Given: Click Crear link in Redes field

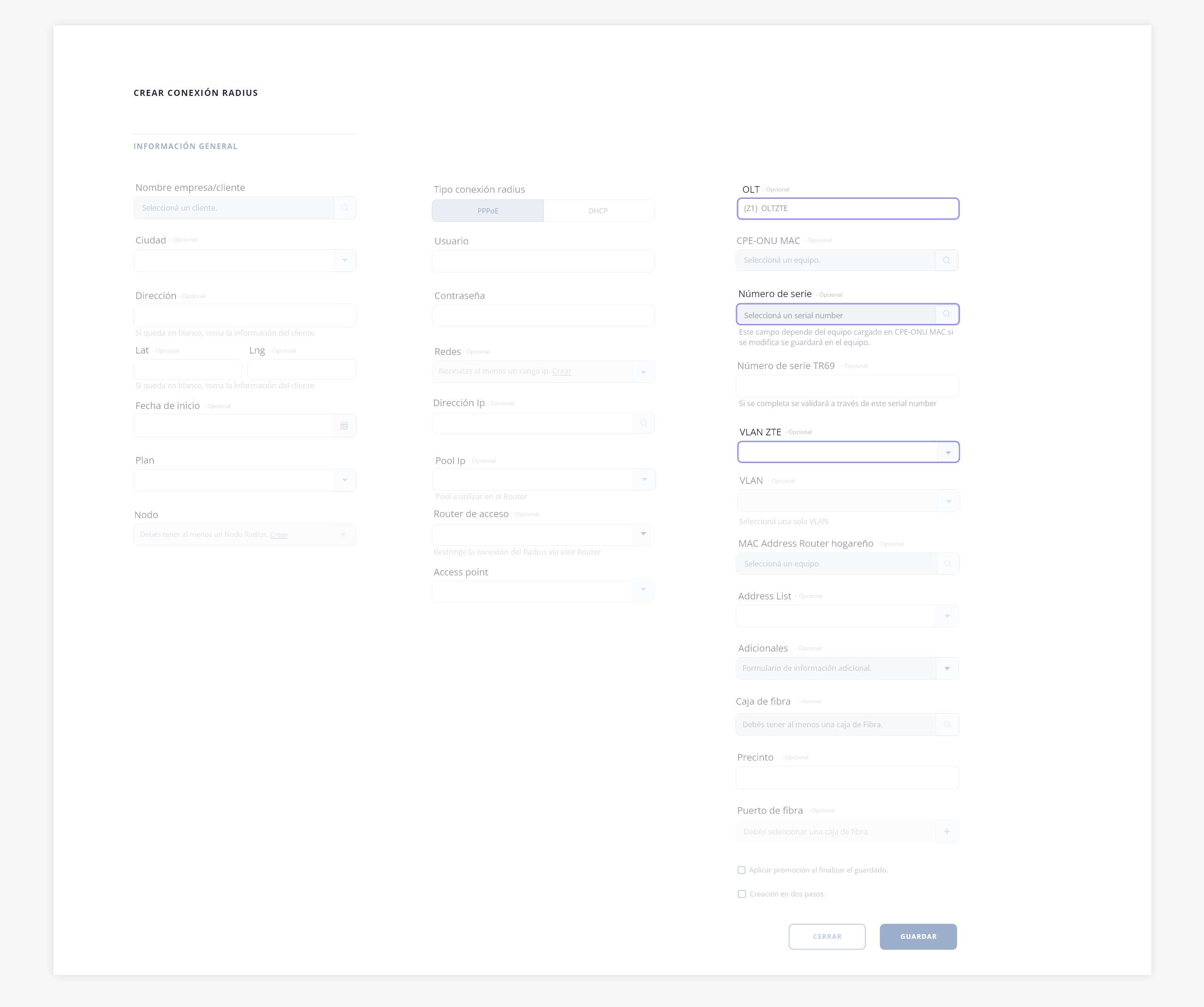Looking at the screenshot, I should coord(561,371).
